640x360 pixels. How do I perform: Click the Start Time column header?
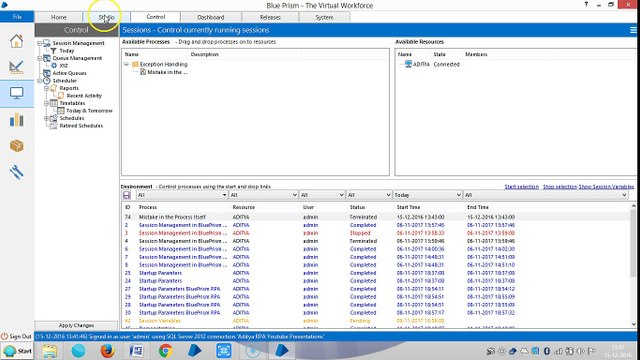point(408,207)
